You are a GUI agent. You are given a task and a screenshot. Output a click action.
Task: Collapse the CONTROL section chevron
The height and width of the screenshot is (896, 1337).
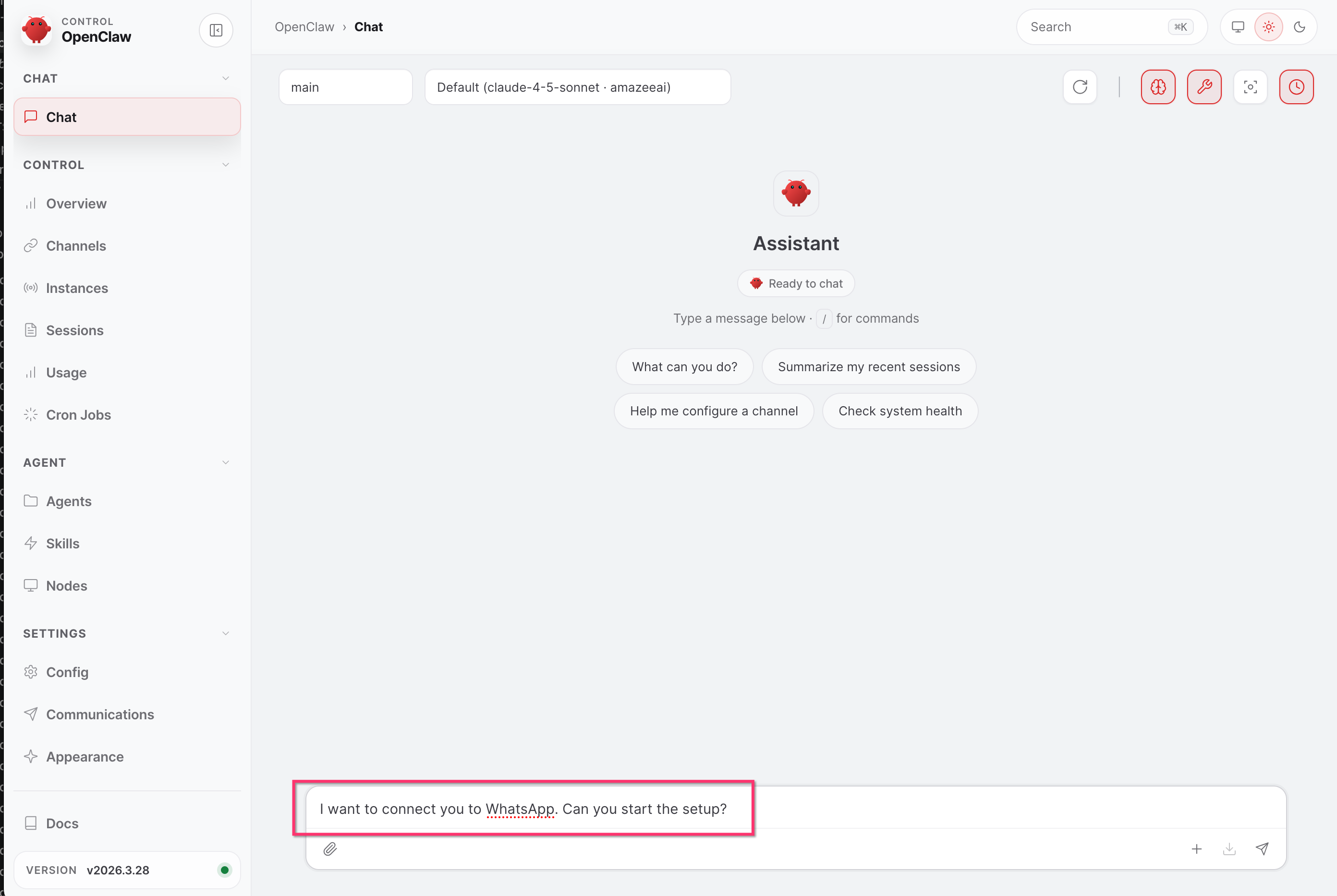[226, 165]
